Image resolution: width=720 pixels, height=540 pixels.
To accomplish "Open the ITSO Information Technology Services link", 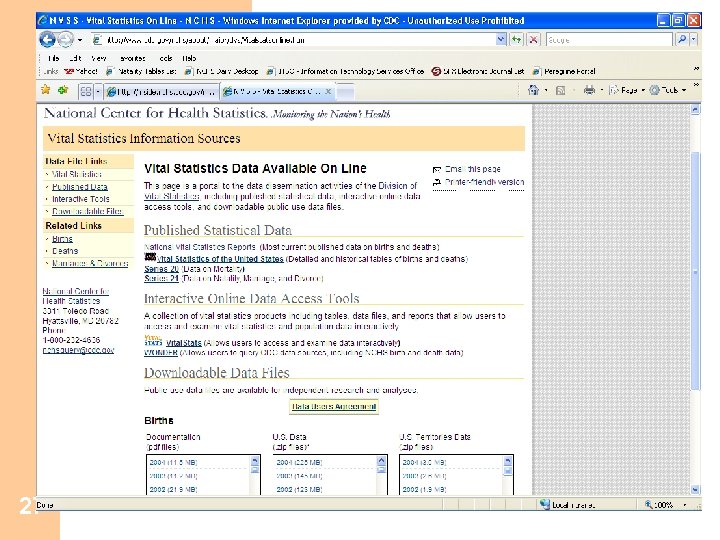I will (x=345, y=71).
